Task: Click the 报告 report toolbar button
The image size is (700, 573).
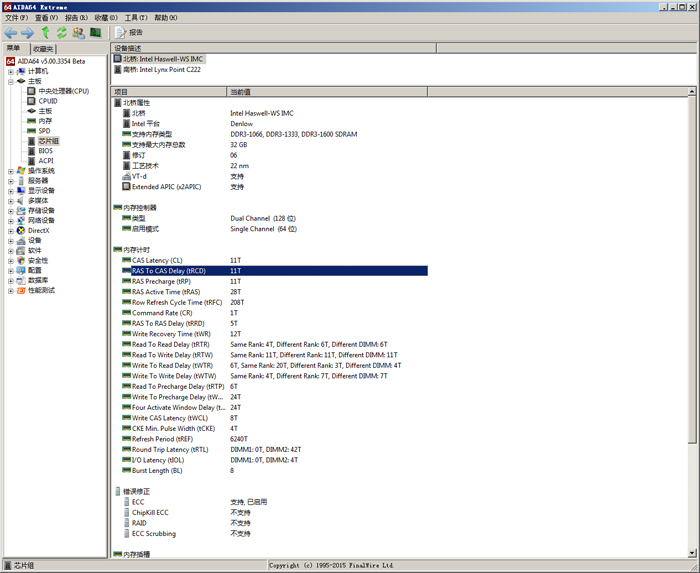Action: [129, 33]
